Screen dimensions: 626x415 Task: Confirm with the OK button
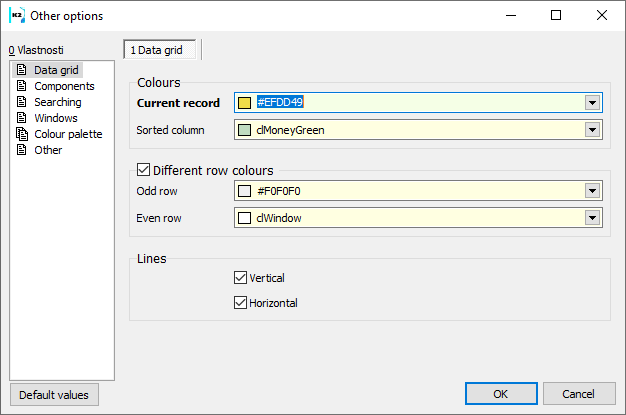pyautogui.click(x=501, y=394)
